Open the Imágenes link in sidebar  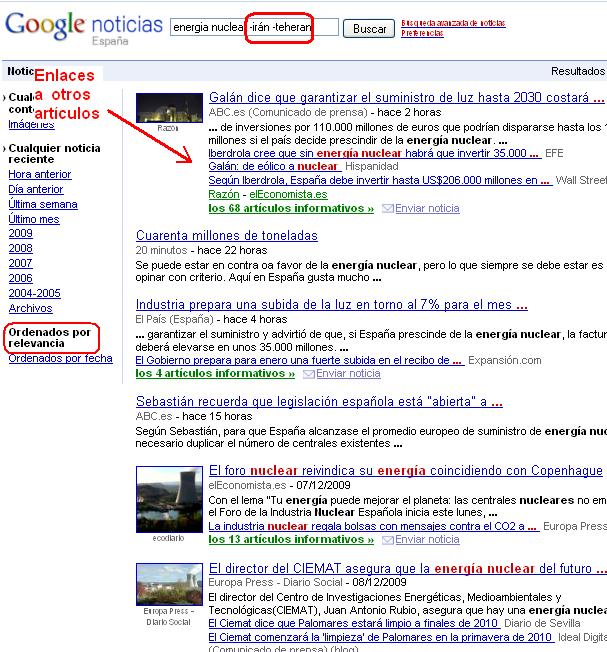click(31, 125)
